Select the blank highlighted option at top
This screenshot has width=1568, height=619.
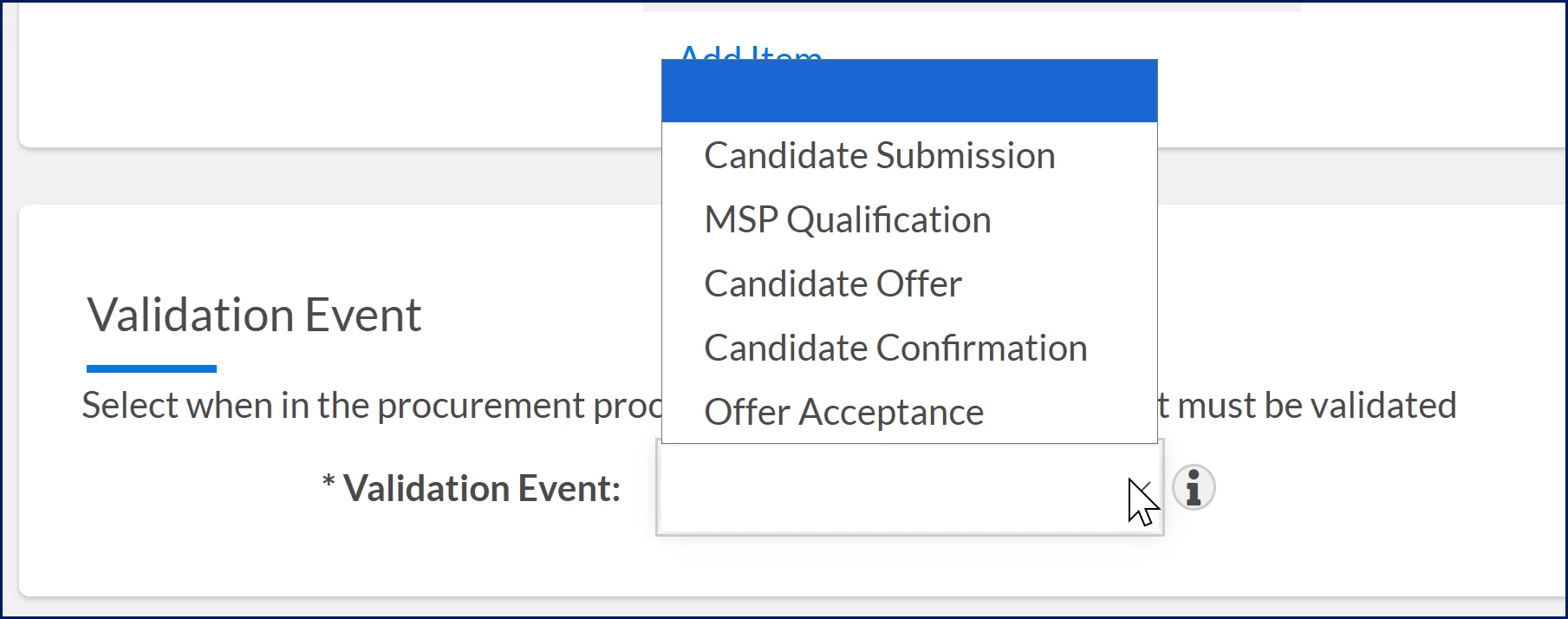[909, 91]
